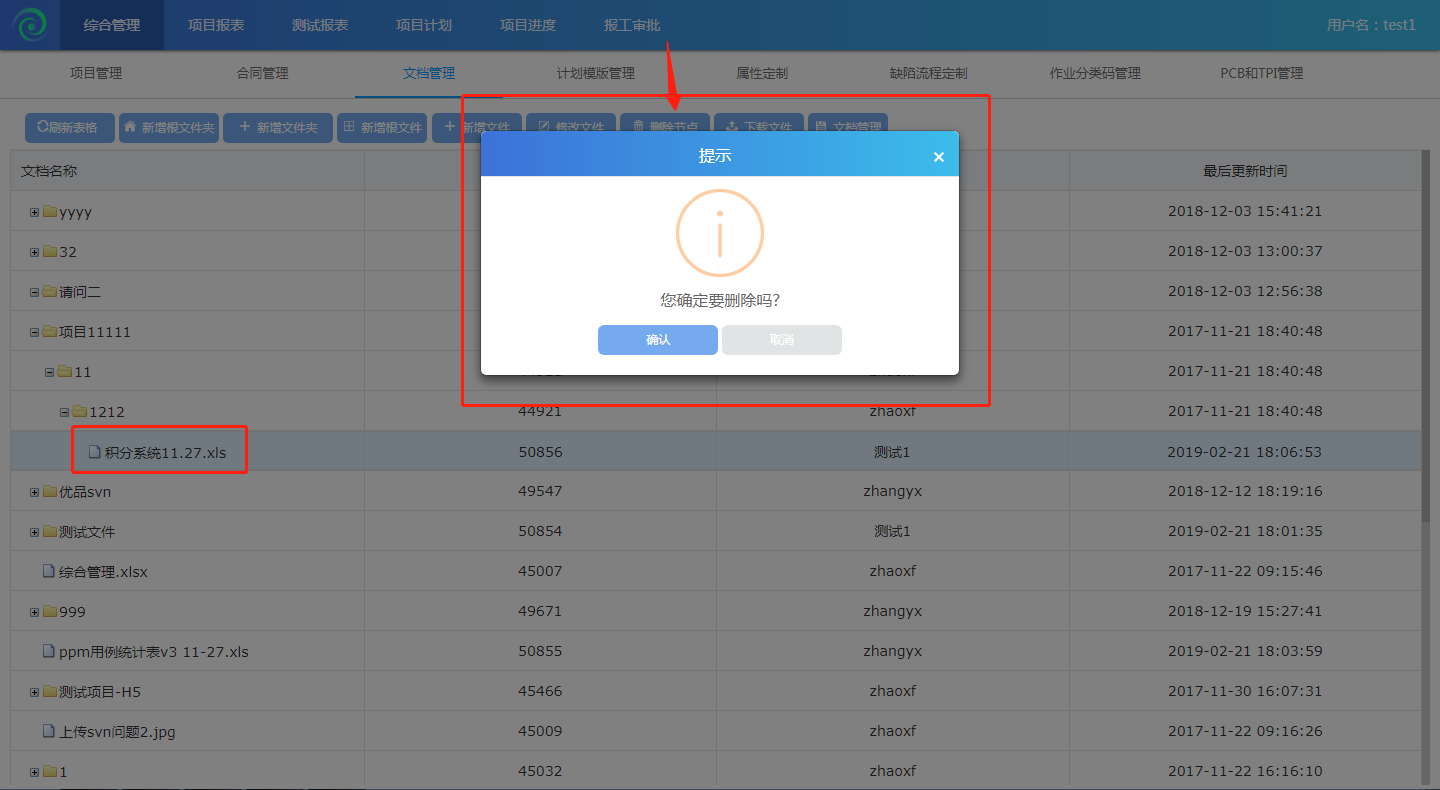Close the 提示 dialog with X
Image resolution: width=1440 pixels, height=790 pixels.
tap(938, 157)
